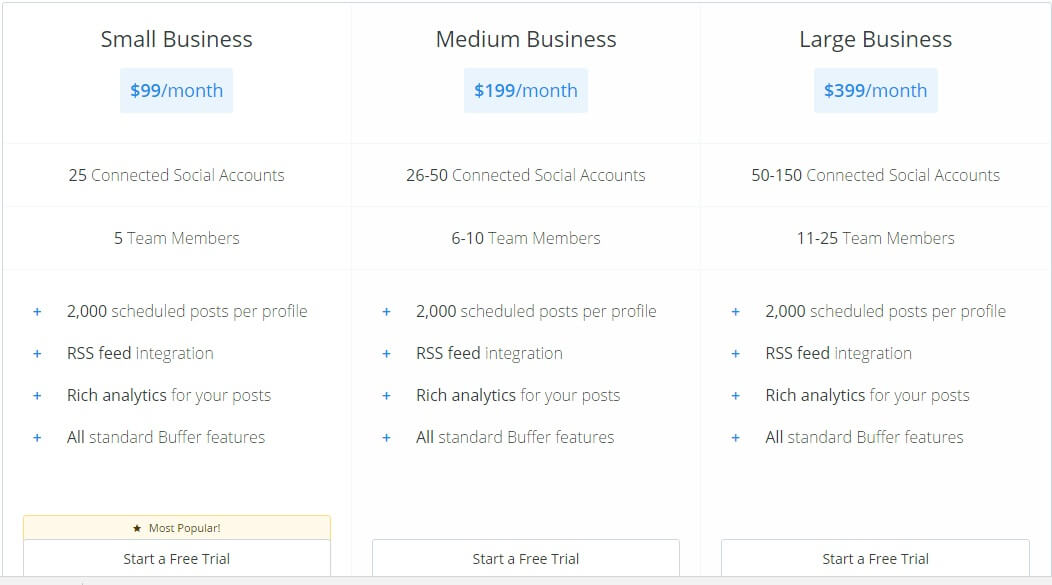The image size is (1052, 585).
Task: Expand Medium Business RSS feed integration plus
Action: pyautogui.click(x=386, y=354)
